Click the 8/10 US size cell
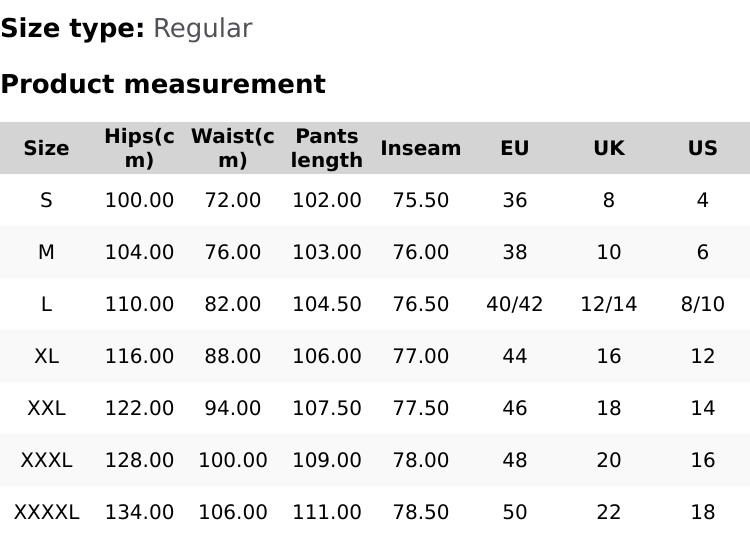Viewport: 750px width, 538px height. [702, 304]
